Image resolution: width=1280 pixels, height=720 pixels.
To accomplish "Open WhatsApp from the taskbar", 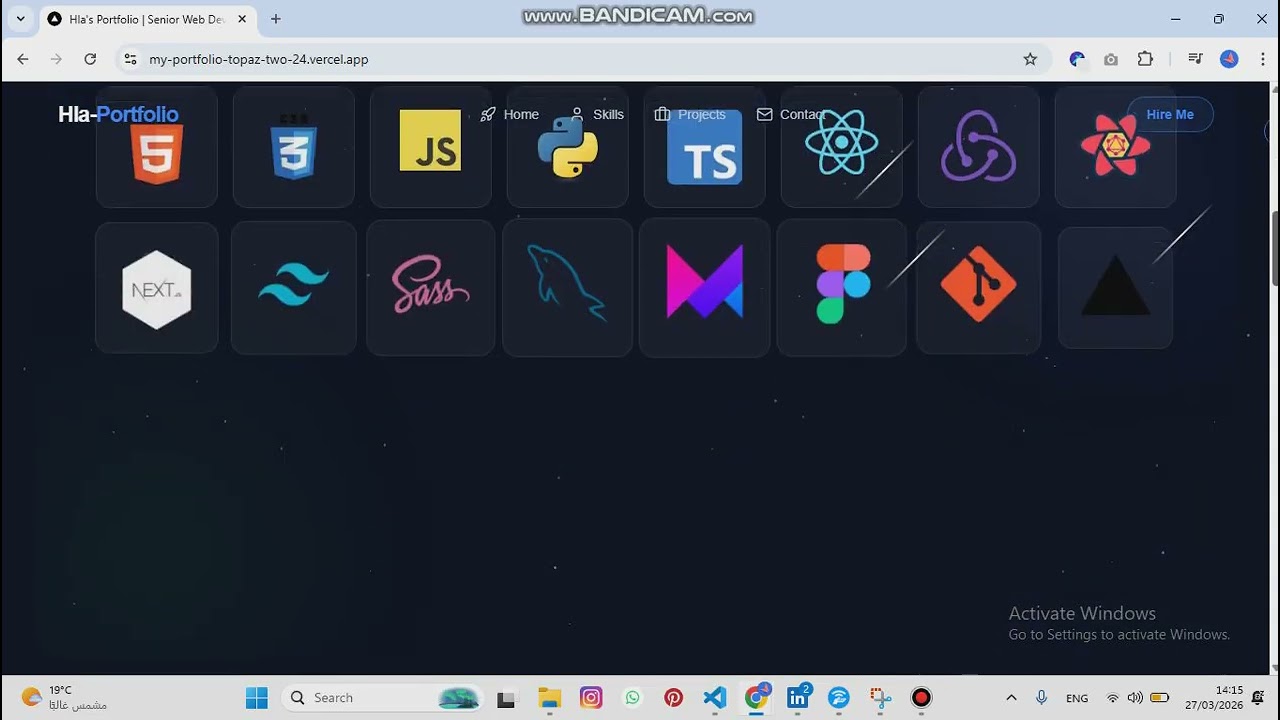I will [632, 697].
